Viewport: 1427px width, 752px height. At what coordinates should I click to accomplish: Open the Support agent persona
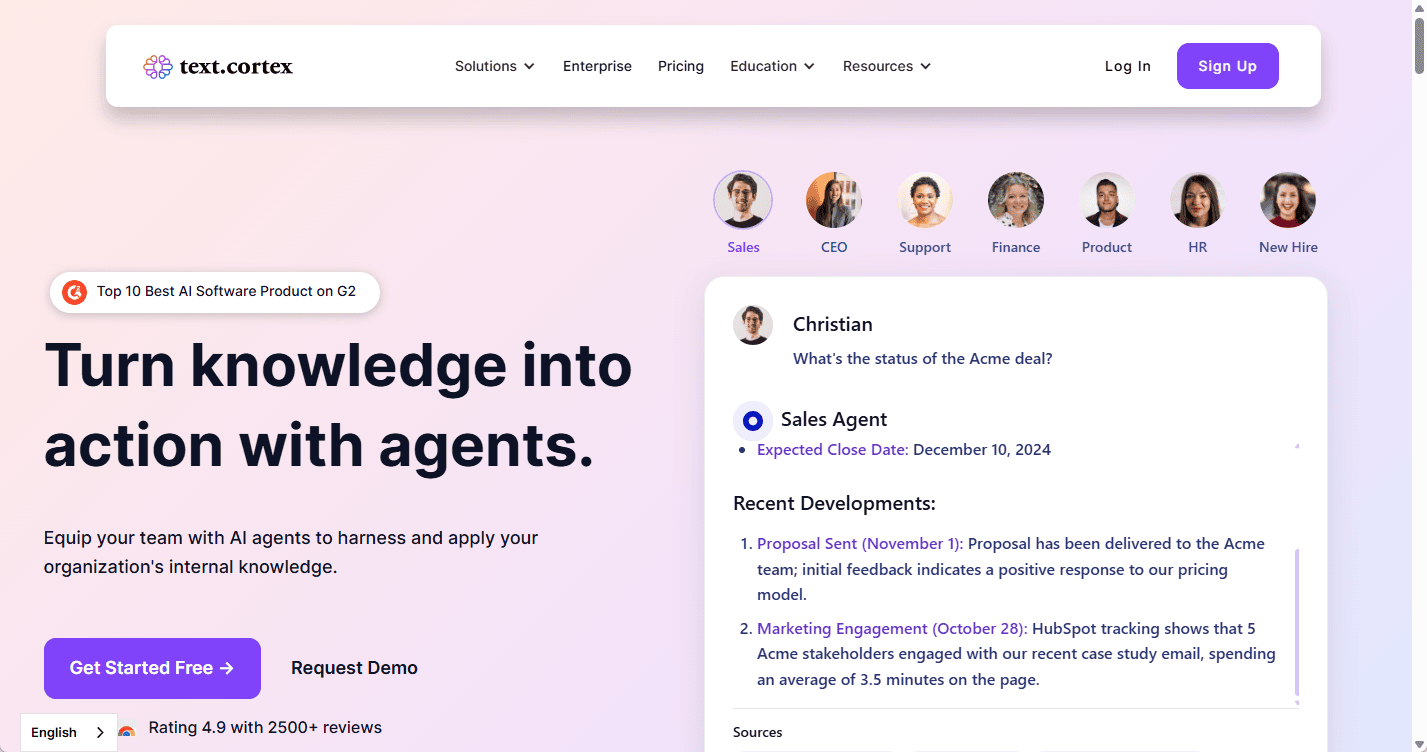click(x=924, y=200)
